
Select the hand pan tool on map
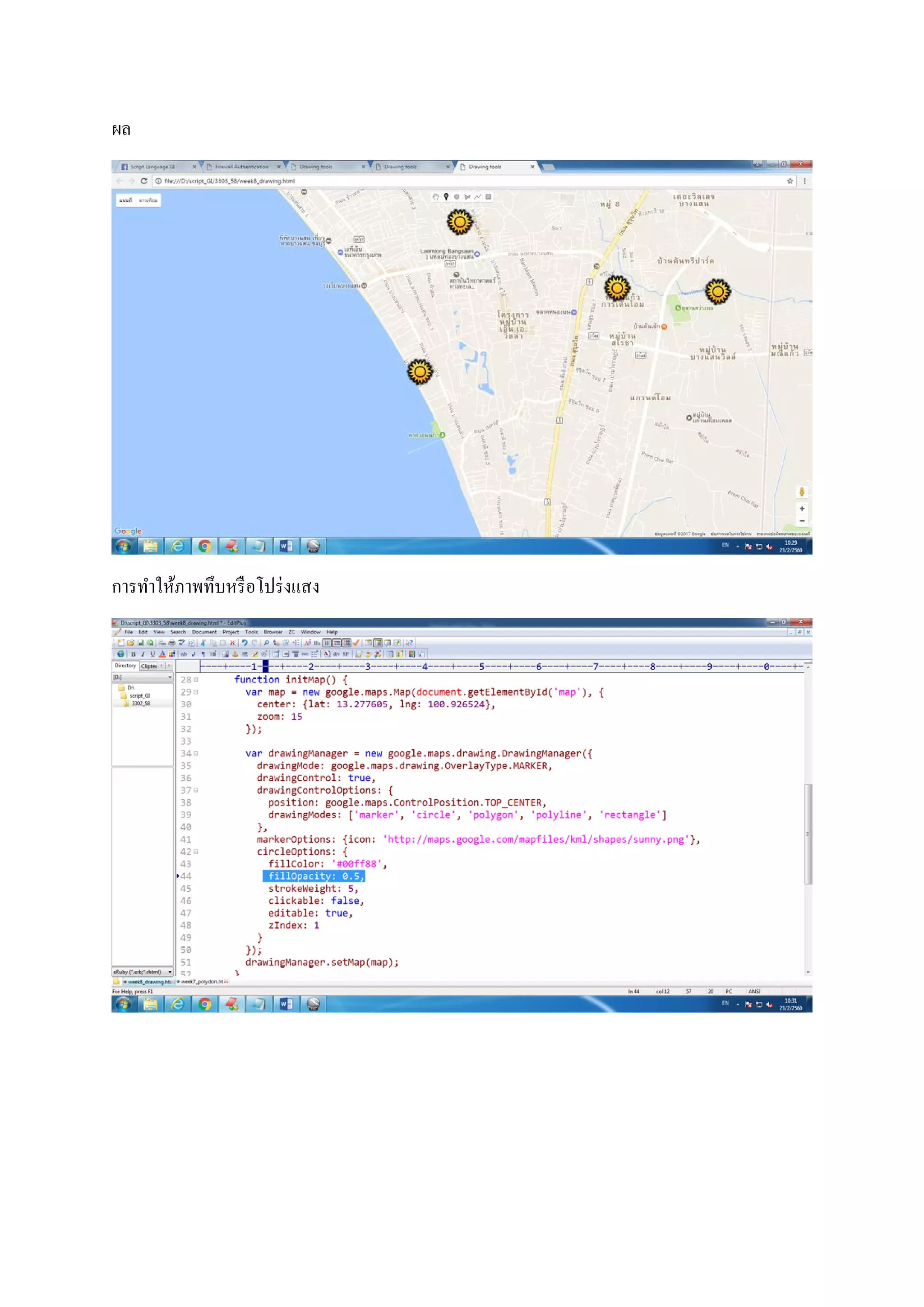[x=436, y=197]
